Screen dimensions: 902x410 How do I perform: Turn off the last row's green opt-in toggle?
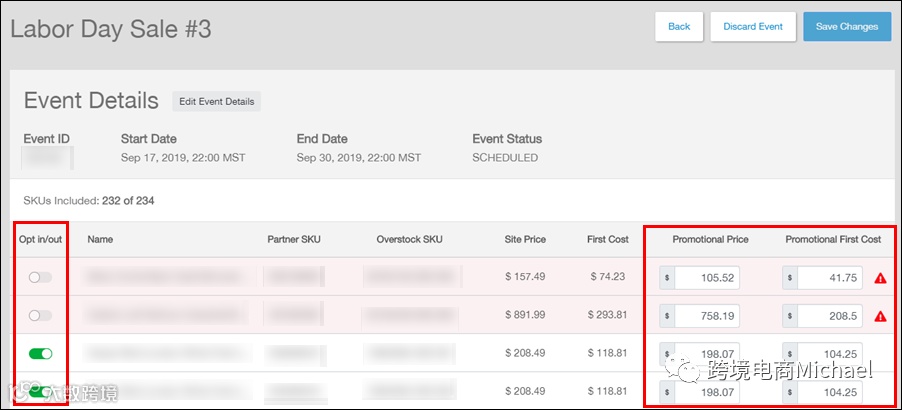[x=40, y=391]
